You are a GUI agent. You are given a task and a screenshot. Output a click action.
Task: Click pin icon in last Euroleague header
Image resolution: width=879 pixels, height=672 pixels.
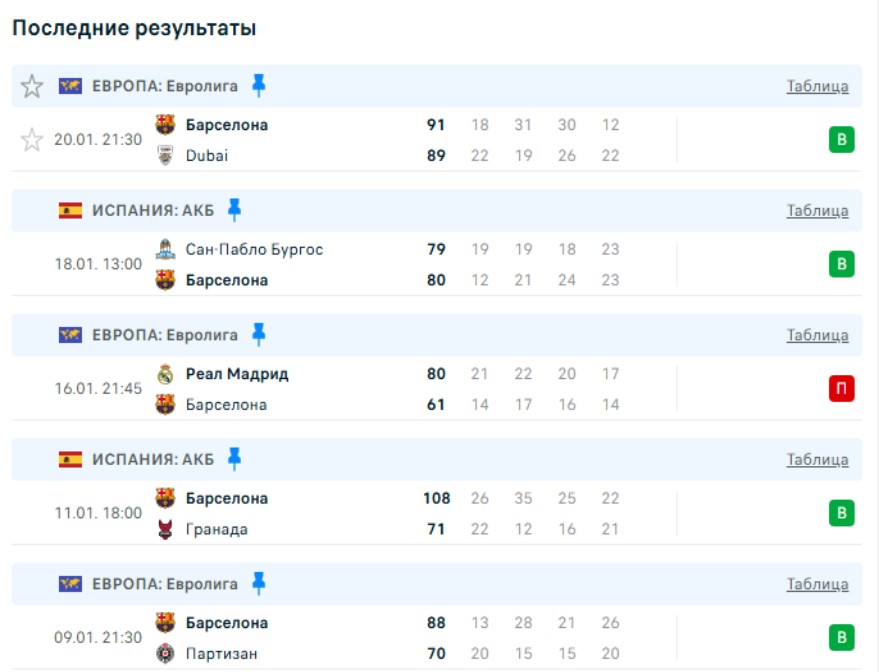coord(259,583)
